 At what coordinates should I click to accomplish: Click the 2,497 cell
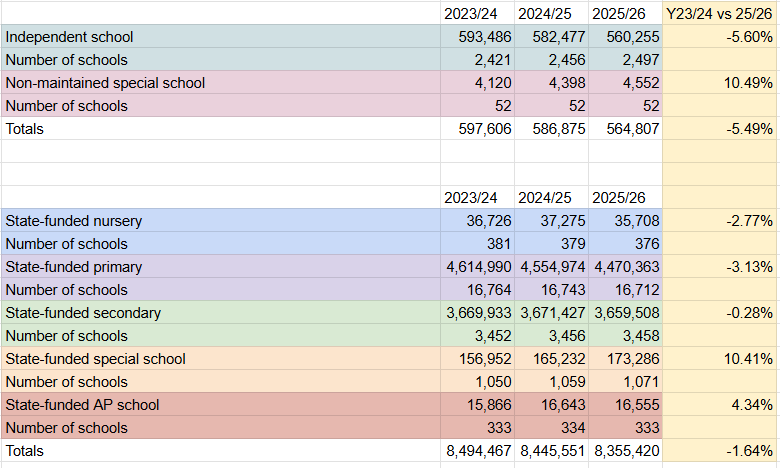point(625,60)
